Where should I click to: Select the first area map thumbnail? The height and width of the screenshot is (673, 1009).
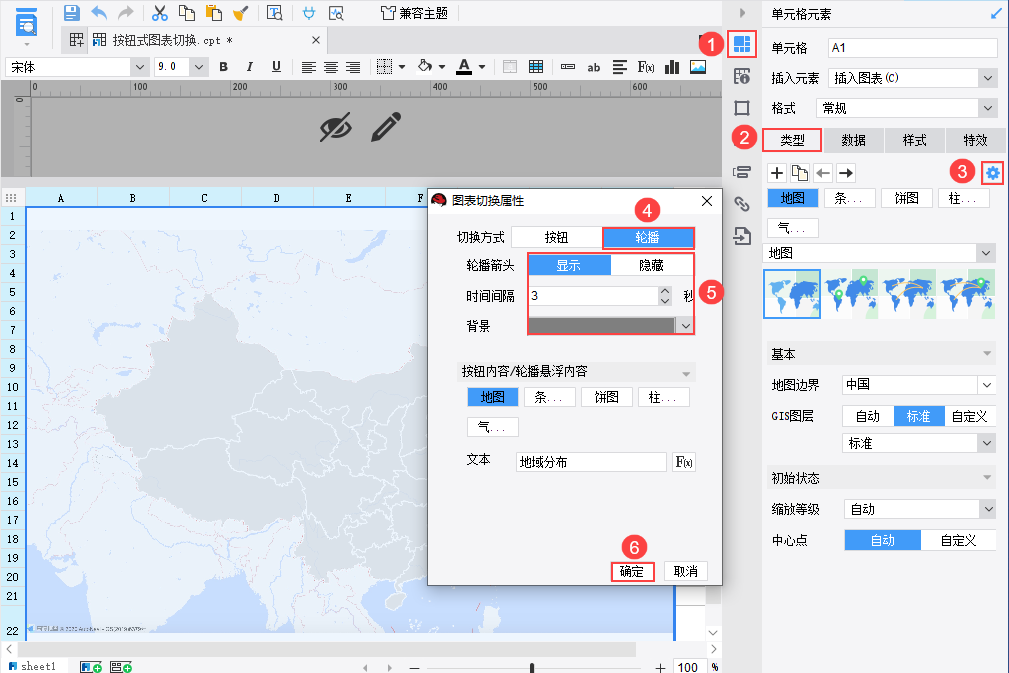(x=792, y=294)
